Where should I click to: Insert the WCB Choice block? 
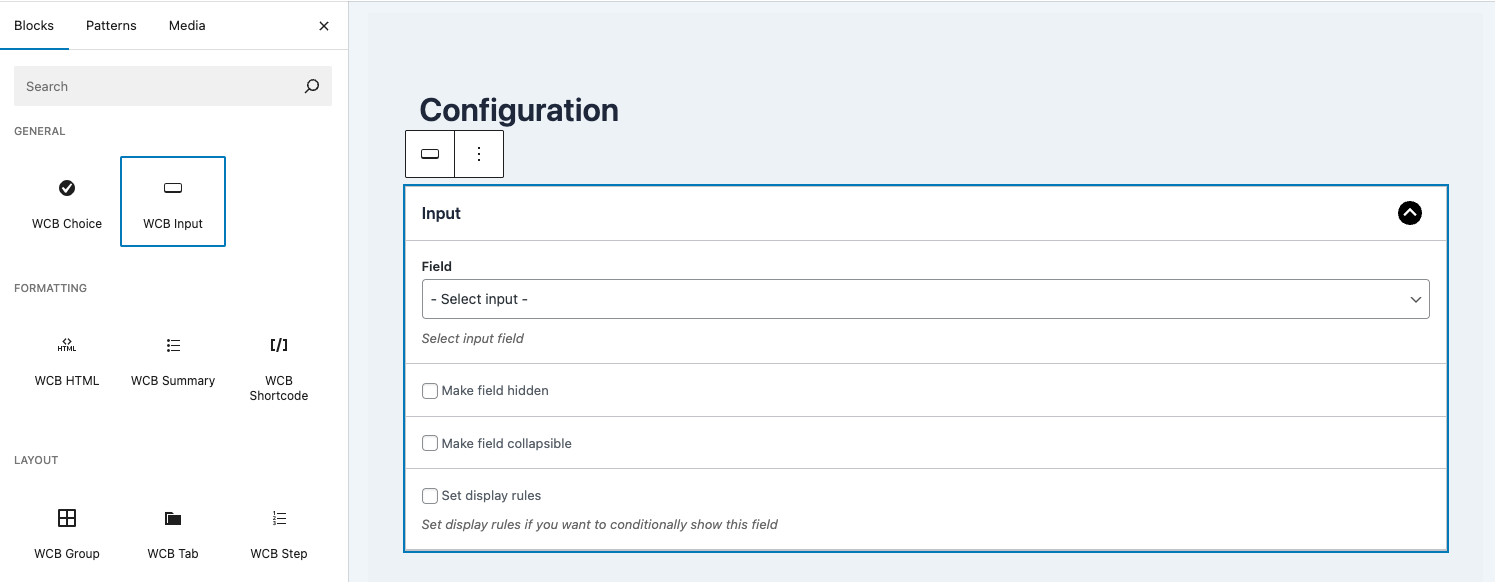pyautogui.click(x=67, y=201)
